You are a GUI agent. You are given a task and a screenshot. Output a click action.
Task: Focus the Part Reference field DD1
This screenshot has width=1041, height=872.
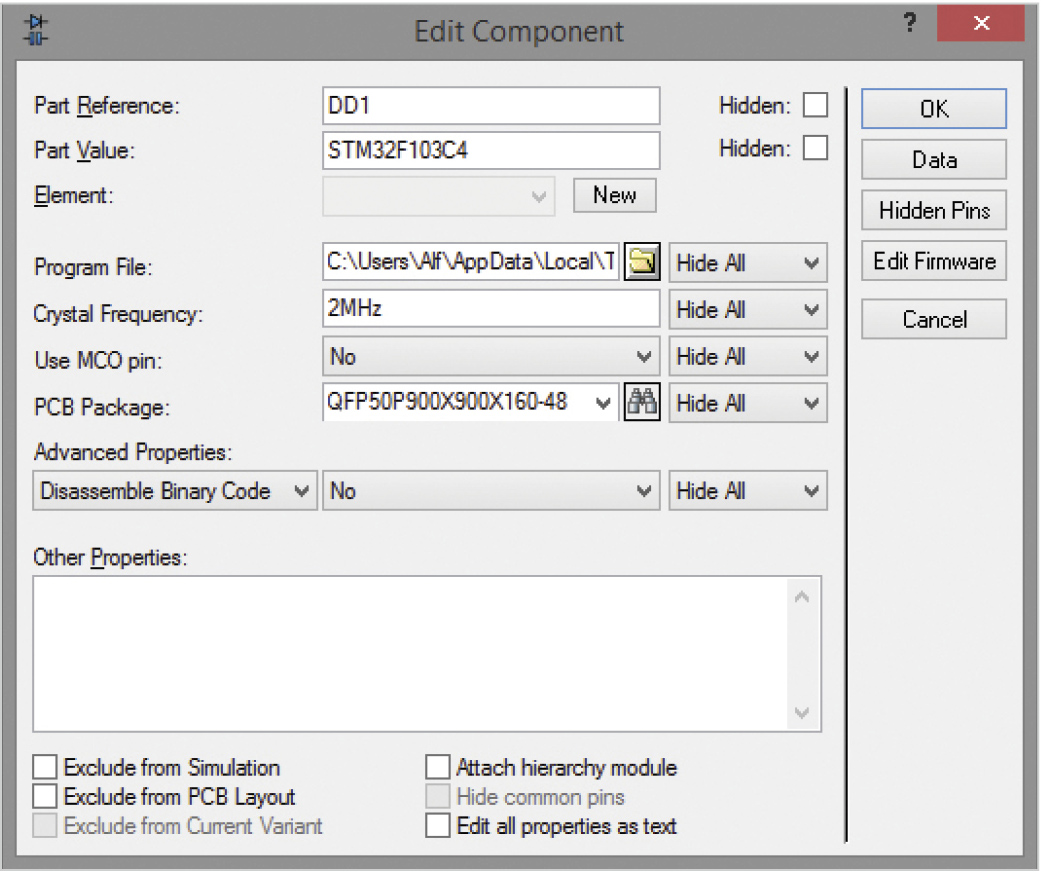pos(491,106)
